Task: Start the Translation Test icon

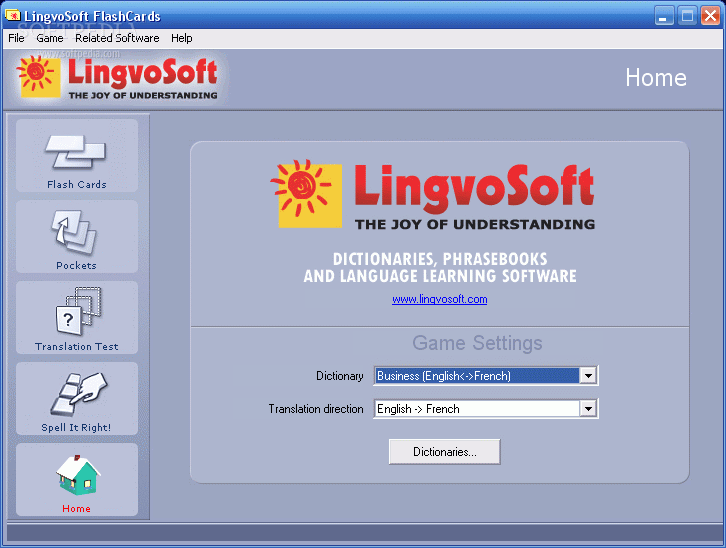Action: [x=77, y=318]
